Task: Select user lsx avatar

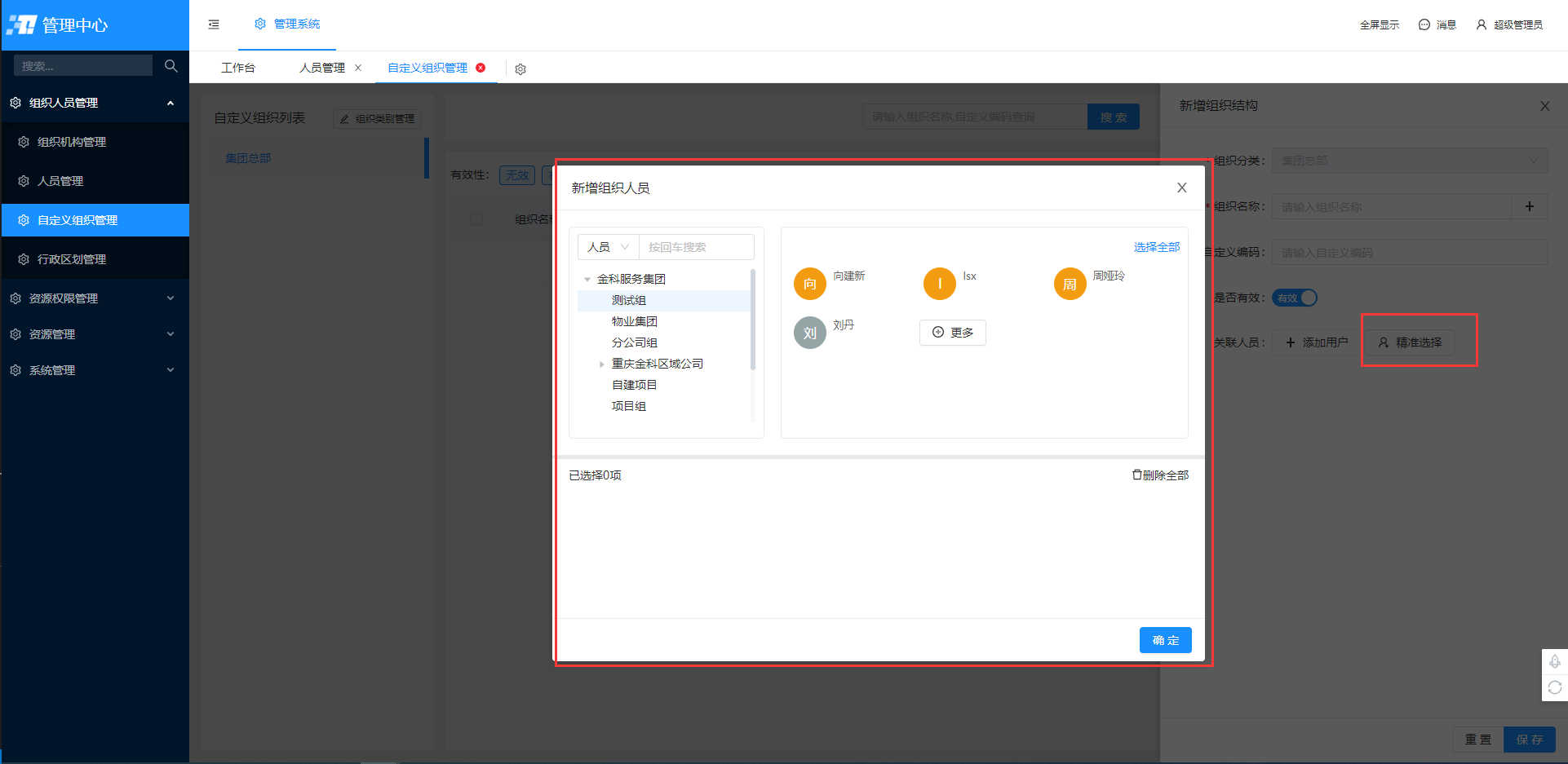Action: point(940,284)
